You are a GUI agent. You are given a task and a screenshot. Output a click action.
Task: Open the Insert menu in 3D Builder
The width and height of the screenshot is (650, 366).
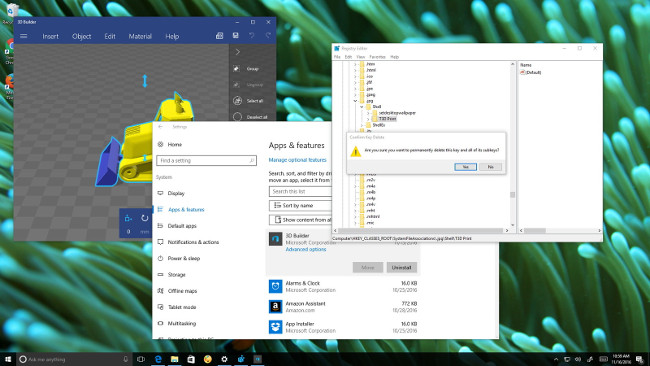click(x=51, y=36)
